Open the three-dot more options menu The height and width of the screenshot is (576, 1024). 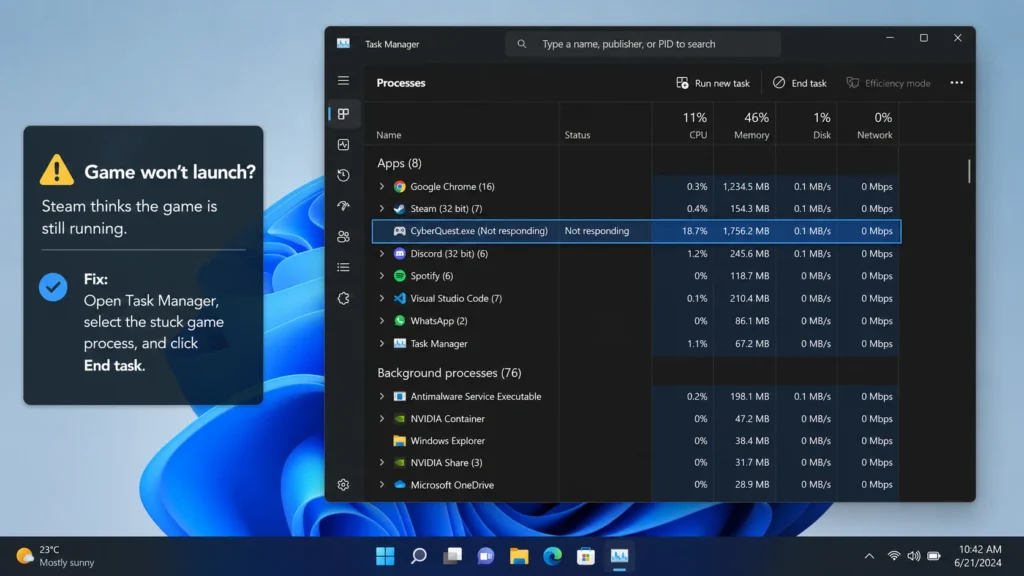pyautogui.click(x=957, y=83)
